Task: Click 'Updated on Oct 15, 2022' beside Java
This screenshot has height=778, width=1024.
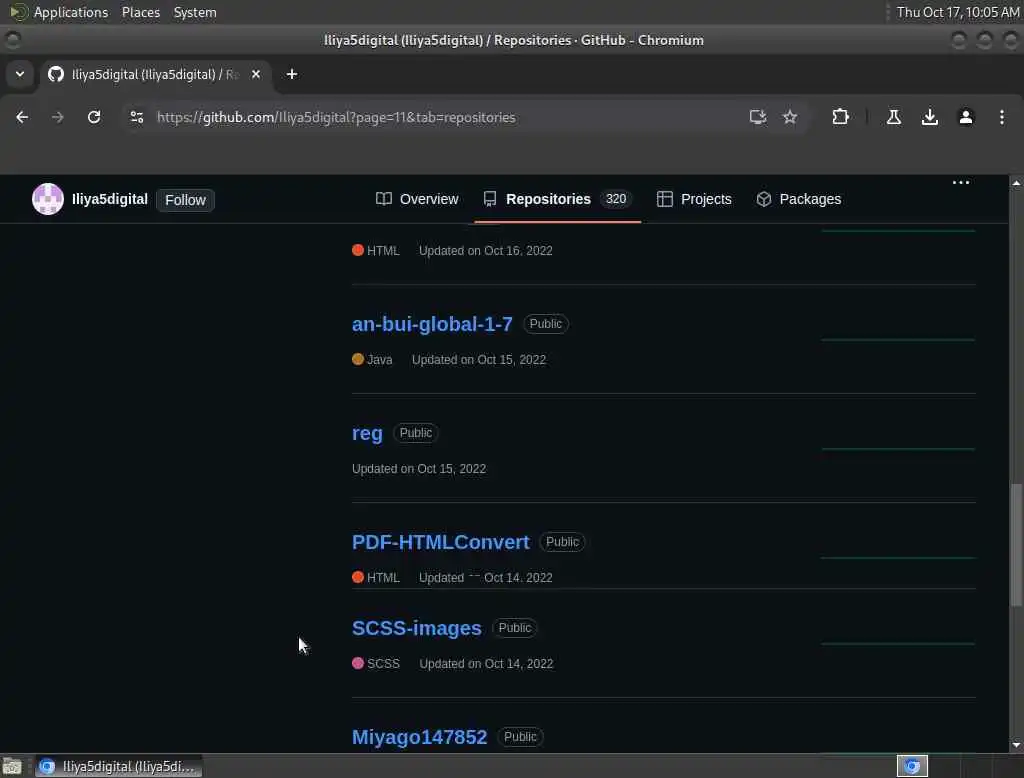Action: click(479, 359)
